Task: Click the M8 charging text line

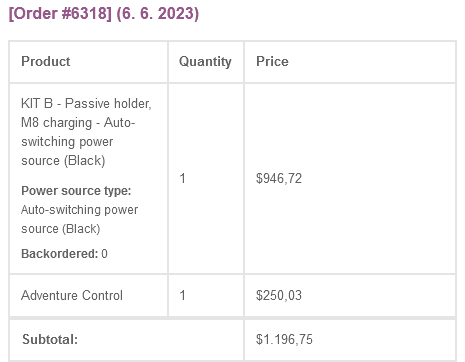Action: (x=78, y=123)
